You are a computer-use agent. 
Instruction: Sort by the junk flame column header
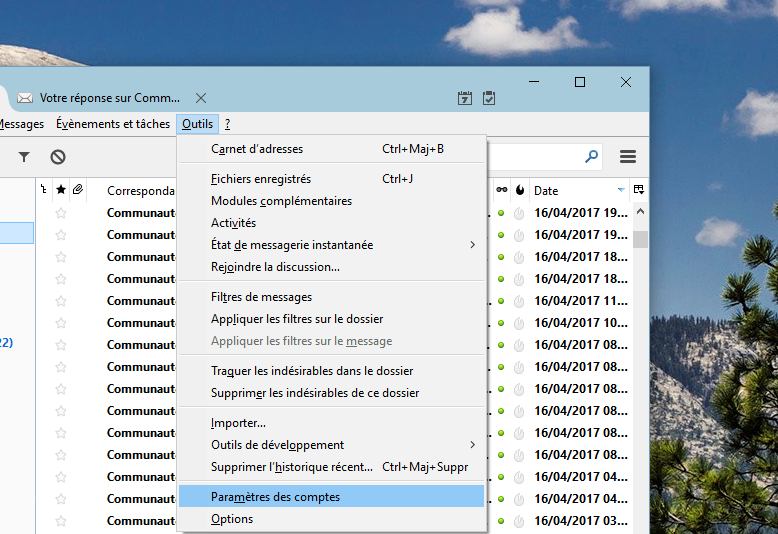519,190
